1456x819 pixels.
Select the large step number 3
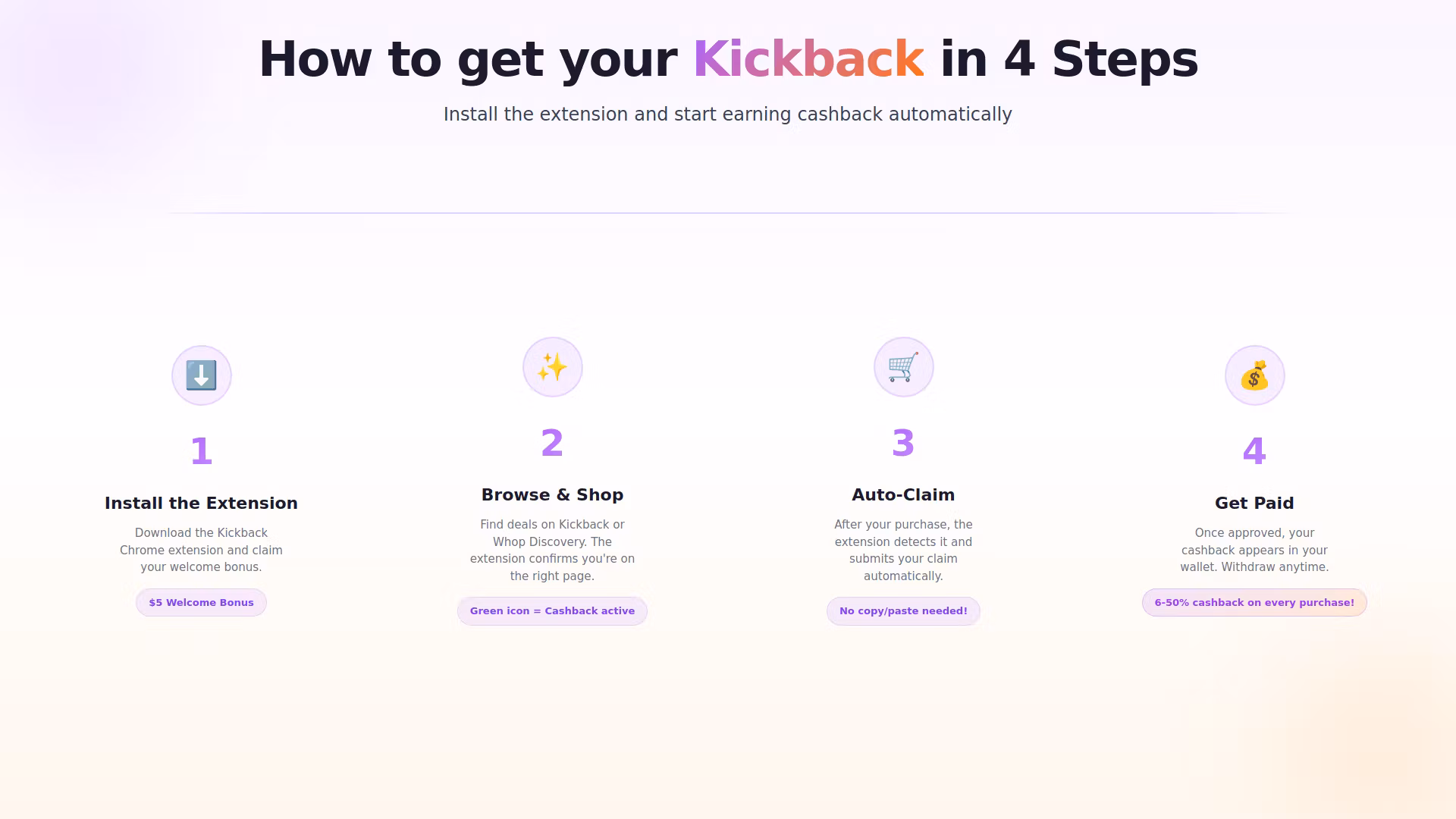click(x=903, y=443)
